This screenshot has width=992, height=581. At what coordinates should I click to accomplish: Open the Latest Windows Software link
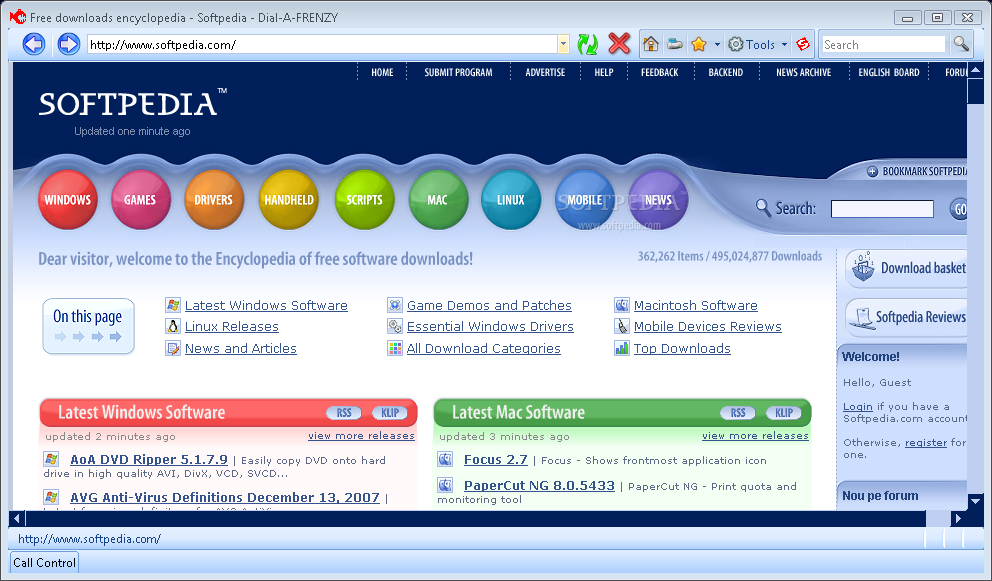click(x=266, y=306)
